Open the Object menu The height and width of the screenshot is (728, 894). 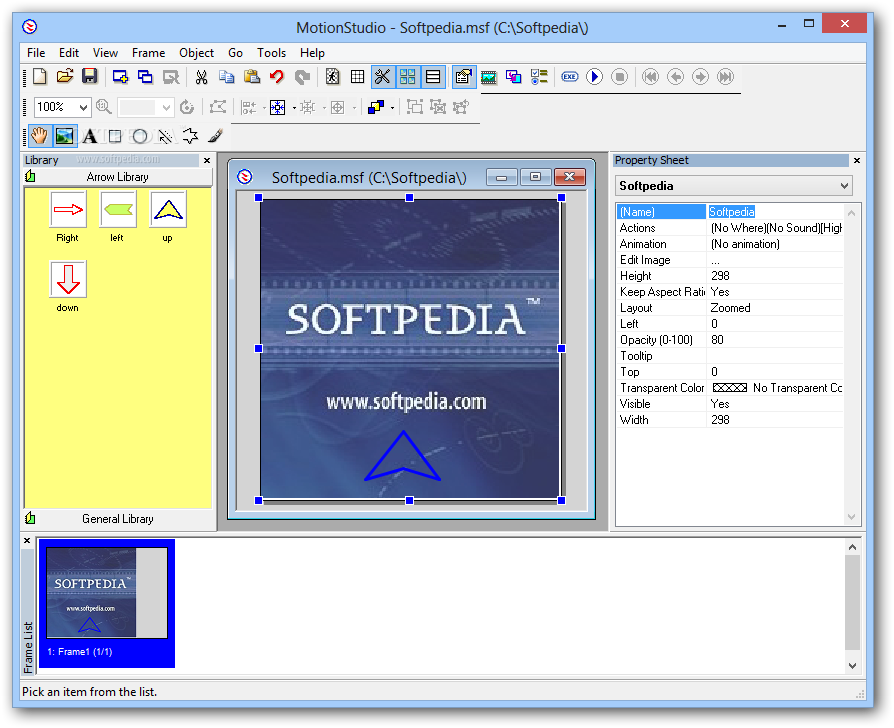tap(197, 53)
